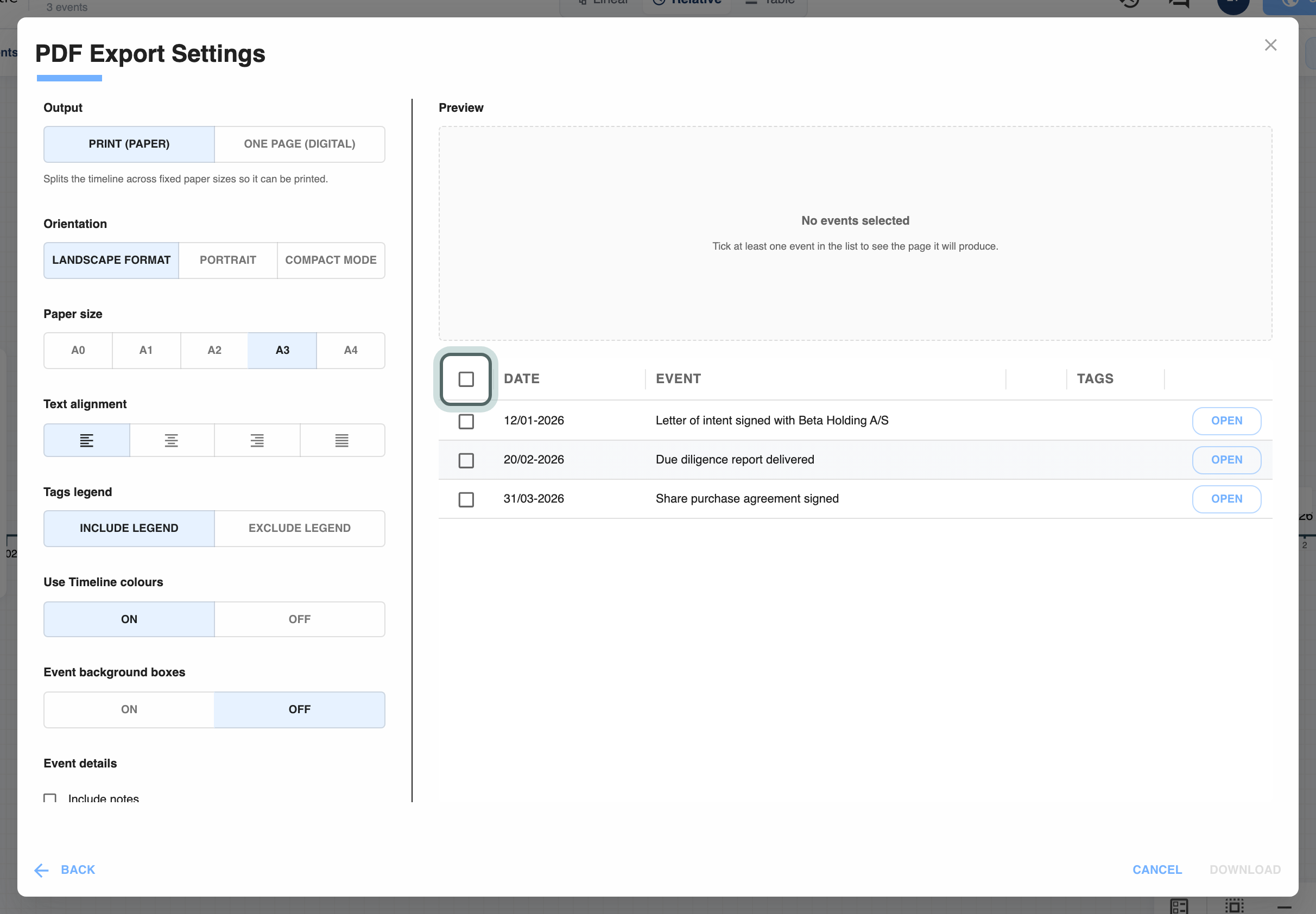Choose One Page (Digital) output
Image resolution: width=1316 pixels, height=914 pixels.
click(300, 144)
